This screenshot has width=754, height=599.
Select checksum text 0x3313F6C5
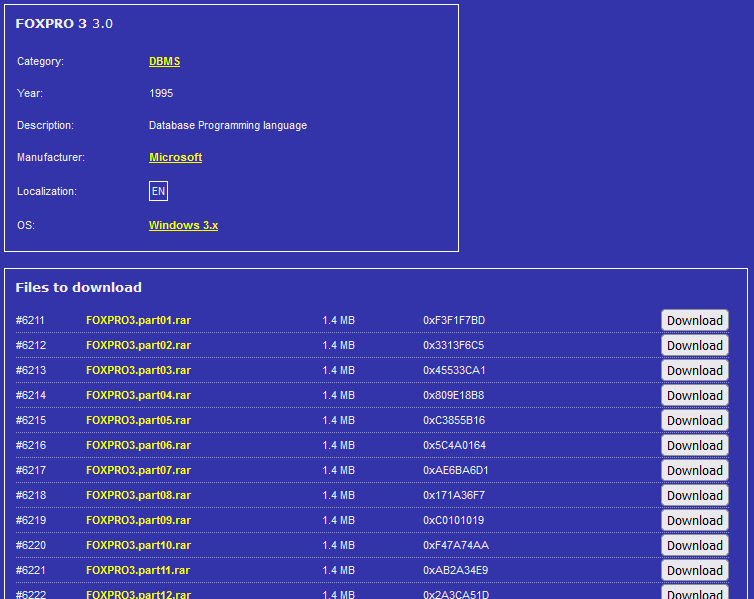click(x=453, y=345)
